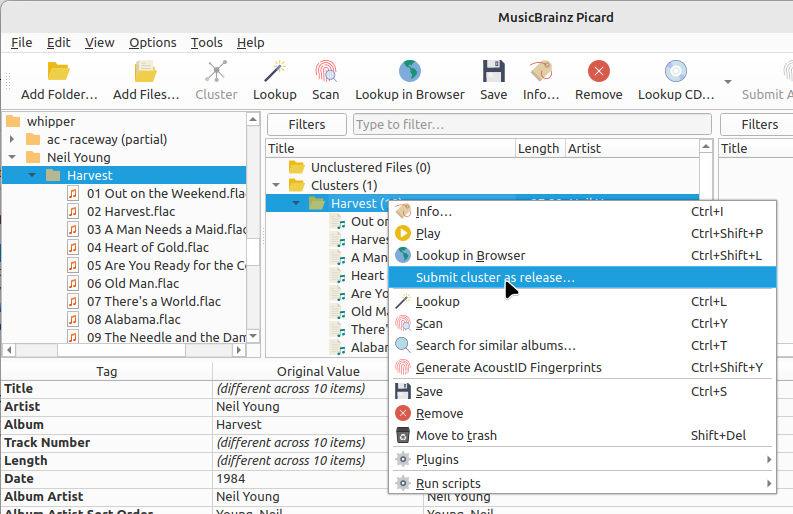Click the left pane Filters button

coord(306,124)
